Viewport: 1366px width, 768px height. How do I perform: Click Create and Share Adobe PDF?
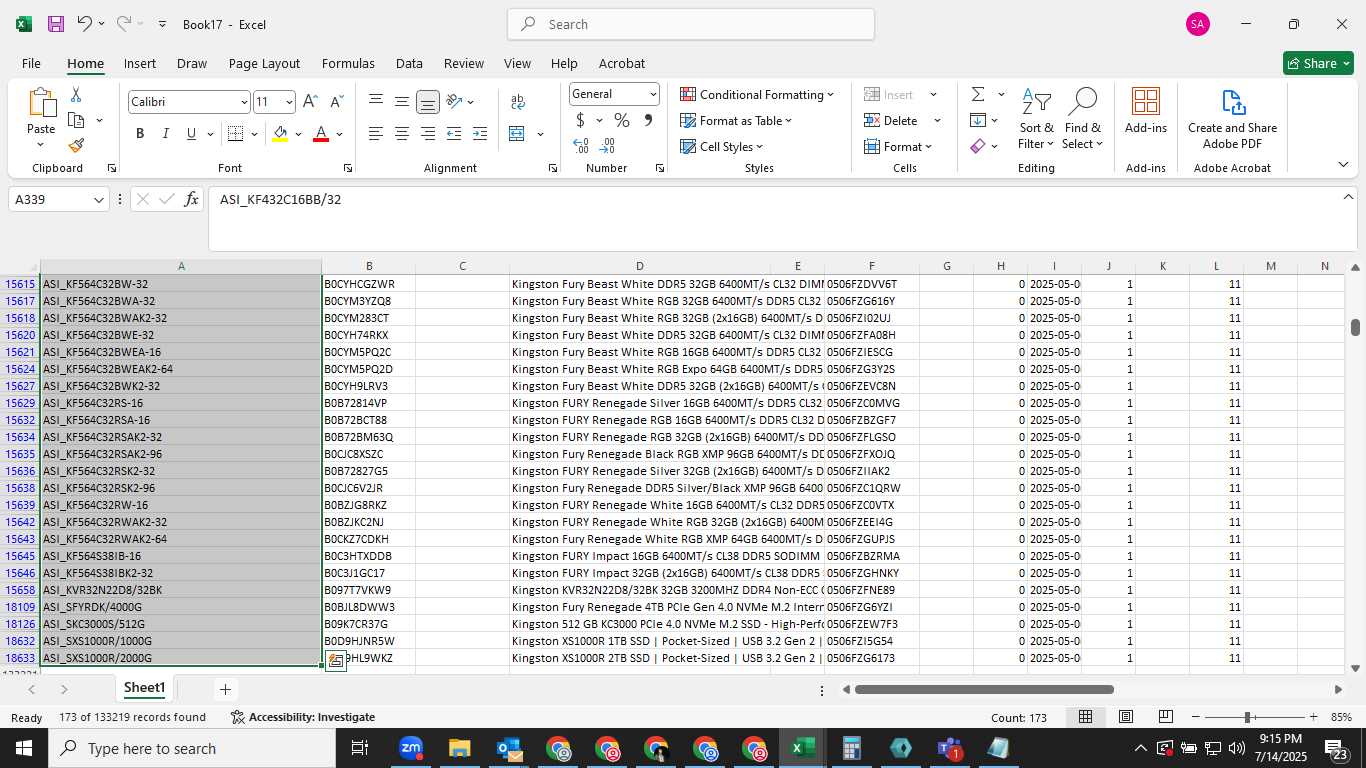coord(1232,119)
